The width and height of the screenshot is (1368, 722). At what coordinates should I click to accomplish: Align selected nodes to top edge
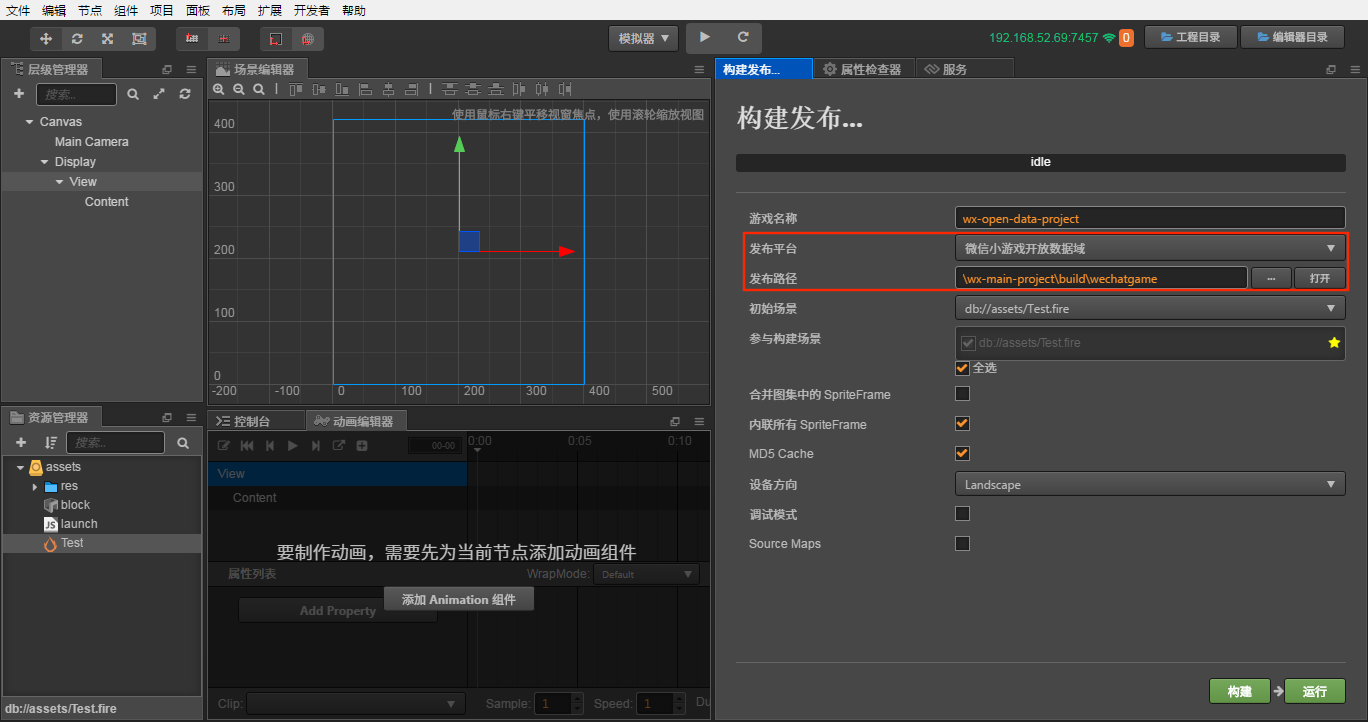point(297,89)
